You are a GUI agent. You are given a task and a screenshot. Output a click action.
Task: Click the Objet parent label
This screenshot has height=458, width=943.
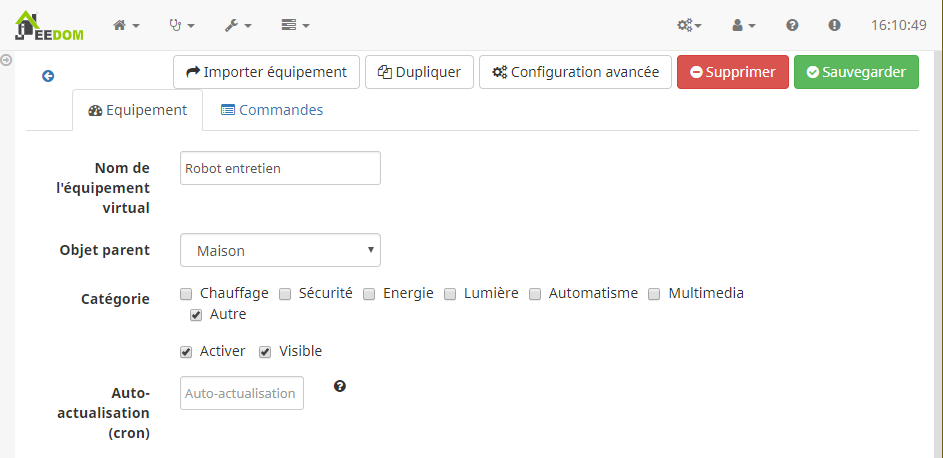pyautogui.click(x=105, y=250)
